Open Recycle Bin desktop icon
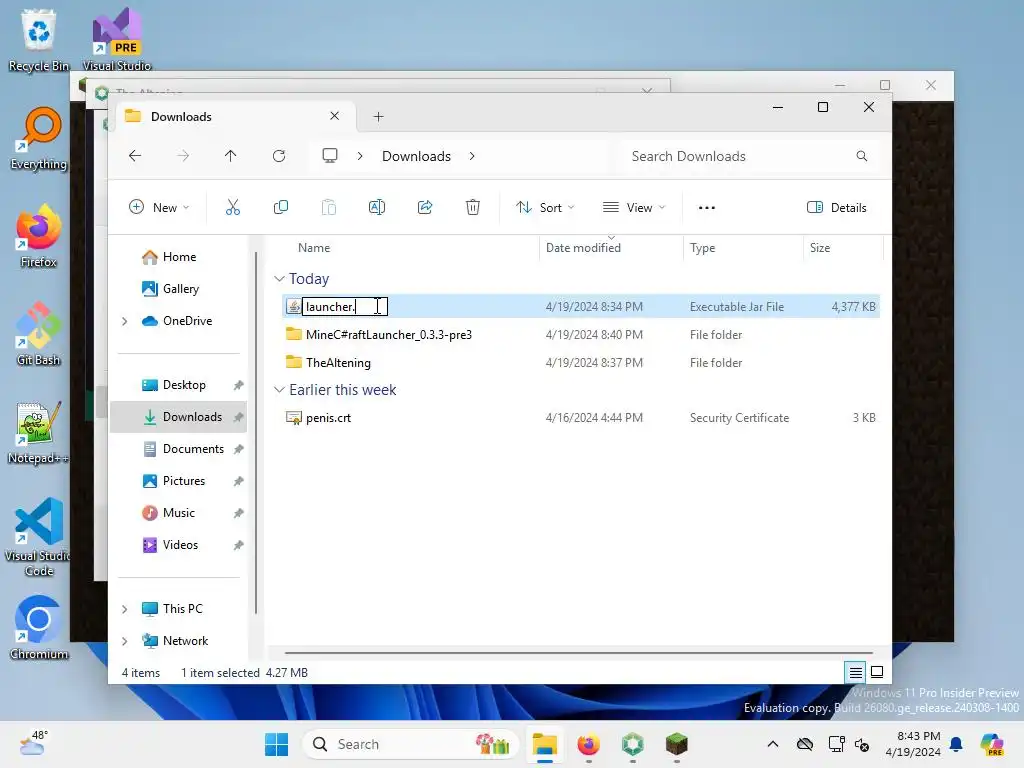Image resolution: width=1024 pixels, height=768 pixels. pos(39,39)
